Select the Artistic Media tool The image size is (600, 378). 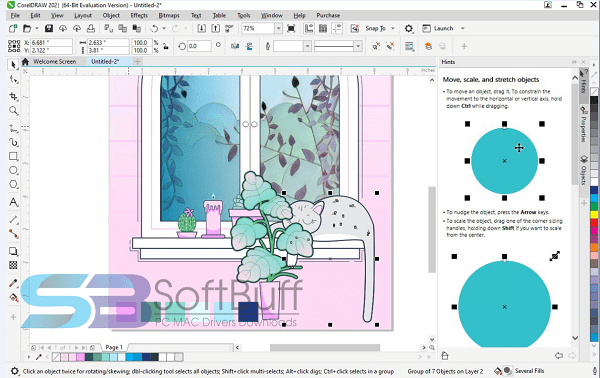click(x=13, y=142)
